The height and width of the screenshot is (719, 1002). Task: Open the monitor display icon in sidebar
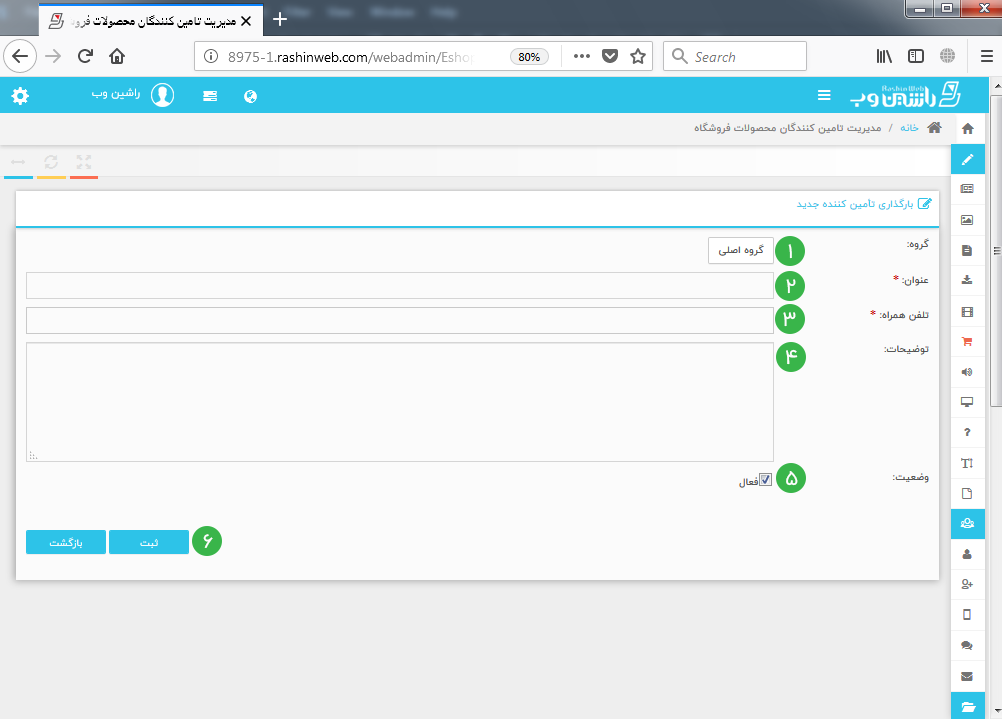tap(967, 402)
